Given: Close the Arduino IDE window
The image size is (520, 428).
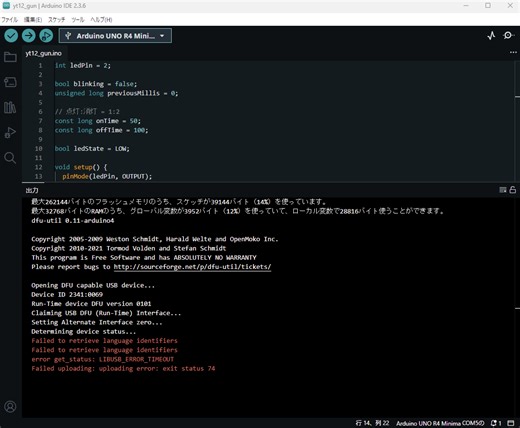Looking at the screenshot, I should 510,6.
